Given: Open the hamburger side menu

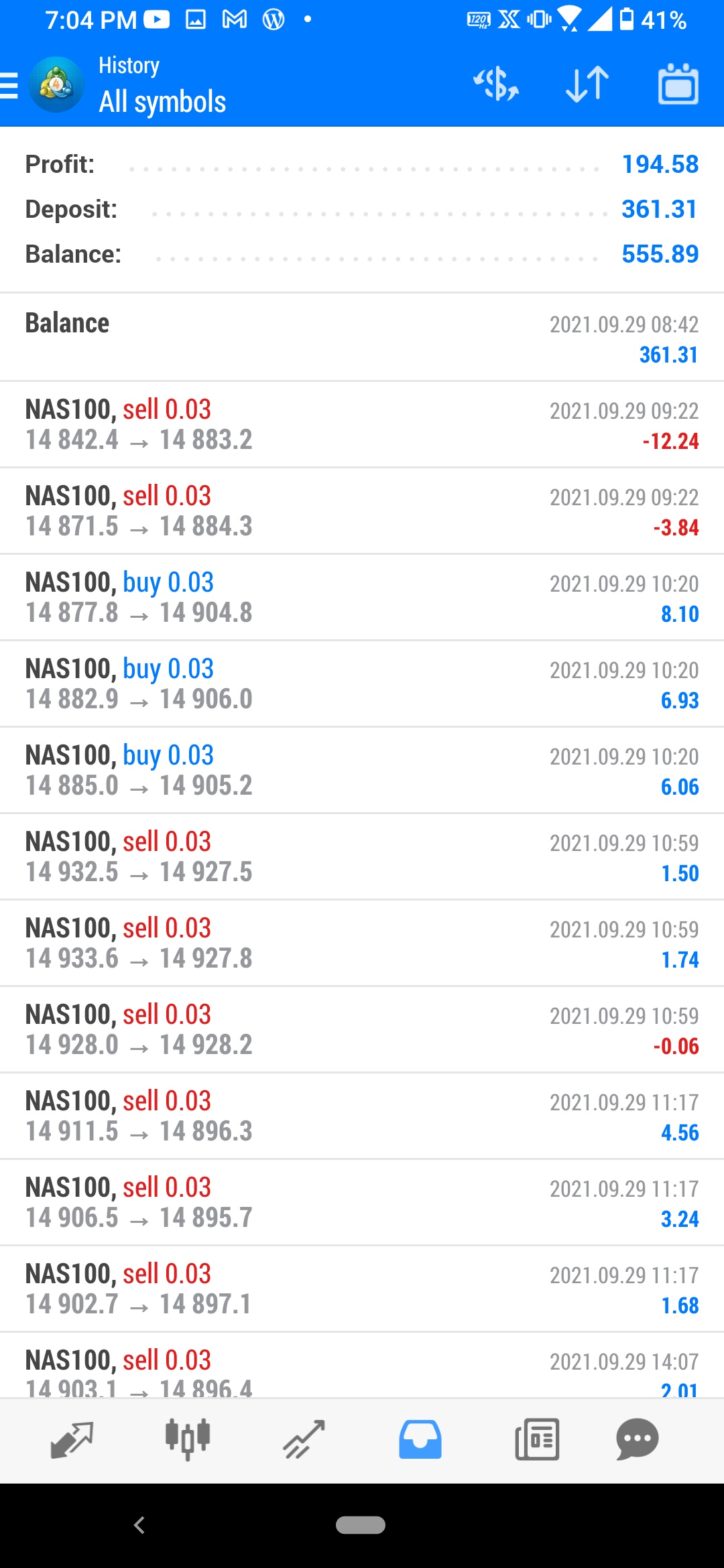Looking at the screenshot, I should (9, 85).
